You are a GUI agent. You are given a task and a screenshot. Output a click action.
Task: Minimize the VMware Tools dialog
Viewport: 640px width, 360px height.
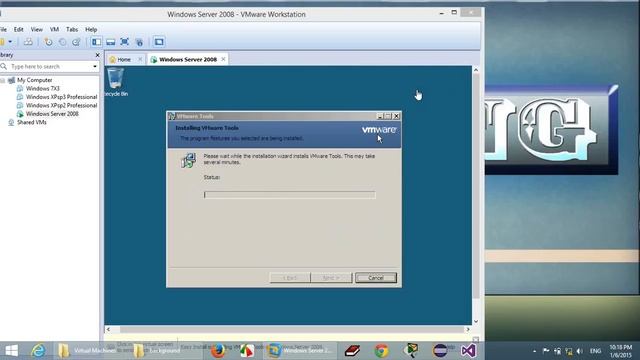(380, 116)
